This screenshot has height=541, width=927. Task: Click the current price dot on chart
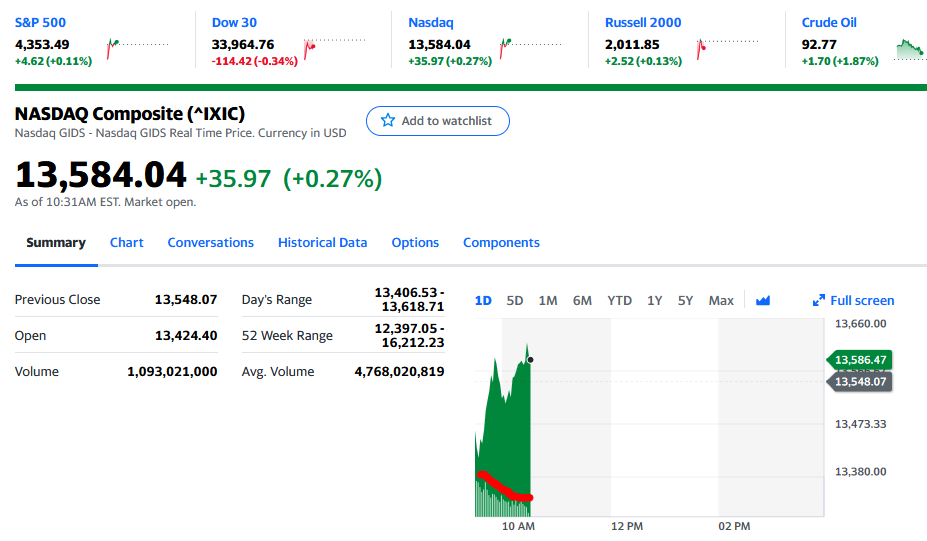click(530, 359)
